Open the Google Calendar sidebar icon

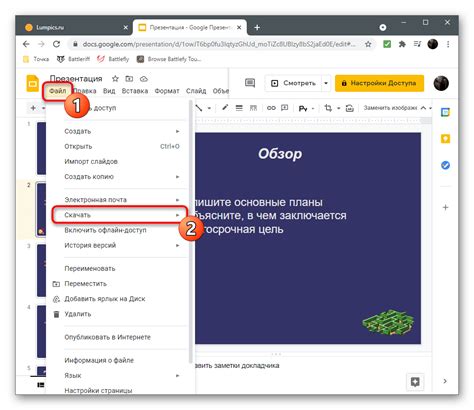(445, 112)
